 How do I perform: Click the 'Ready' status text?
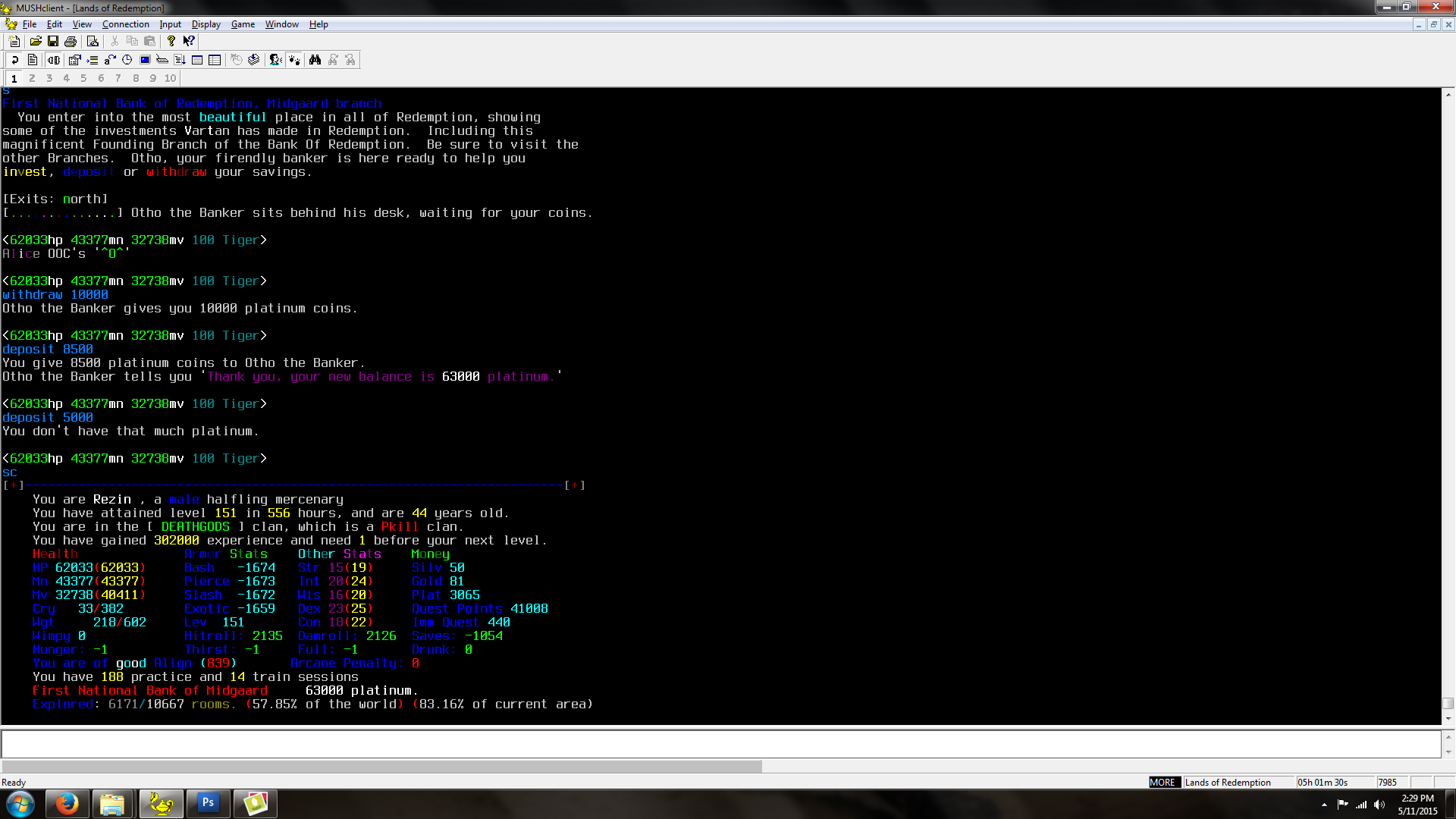click(14, 782)
